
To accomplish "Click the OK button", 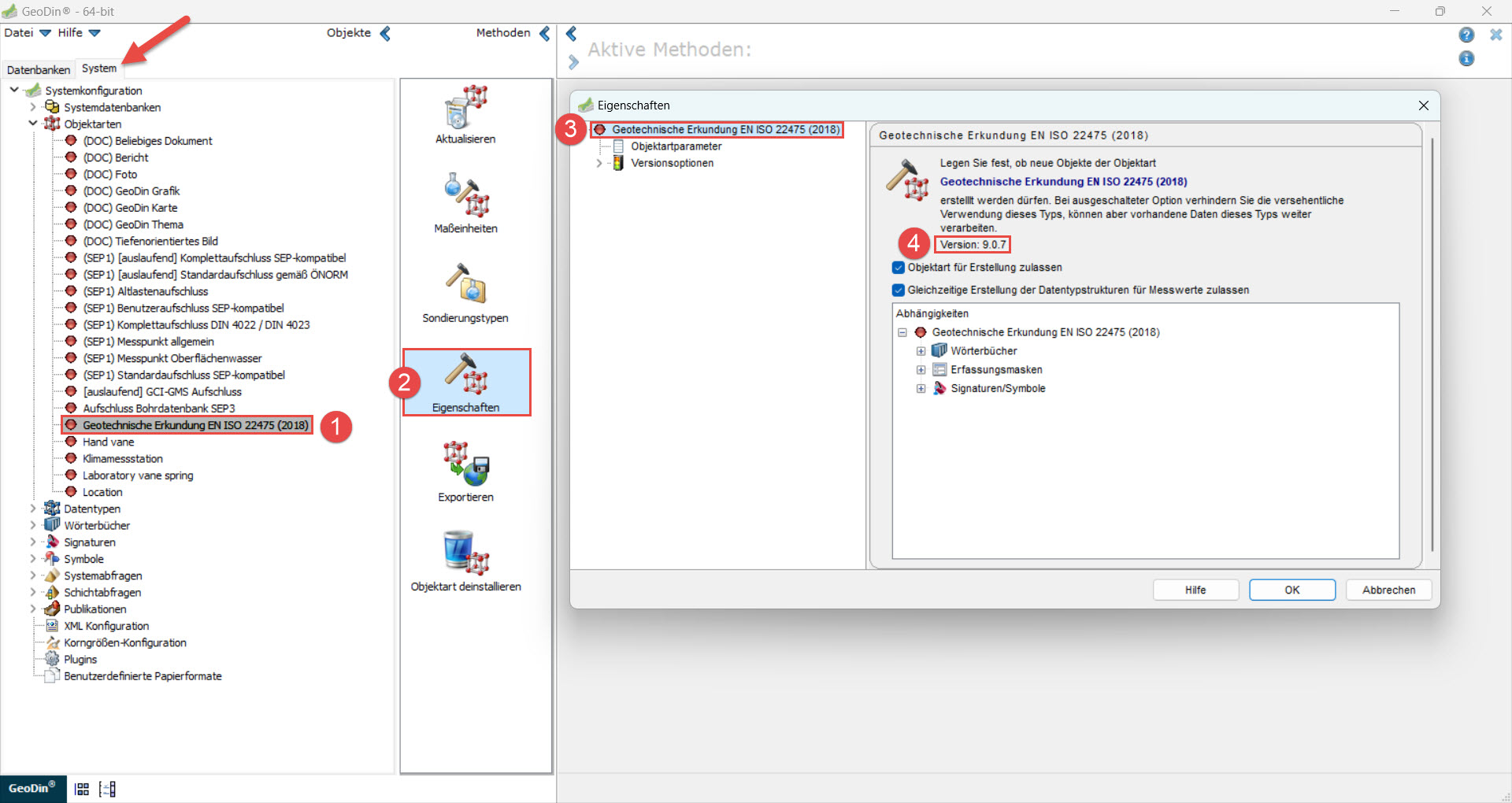I will point(1292,590).
